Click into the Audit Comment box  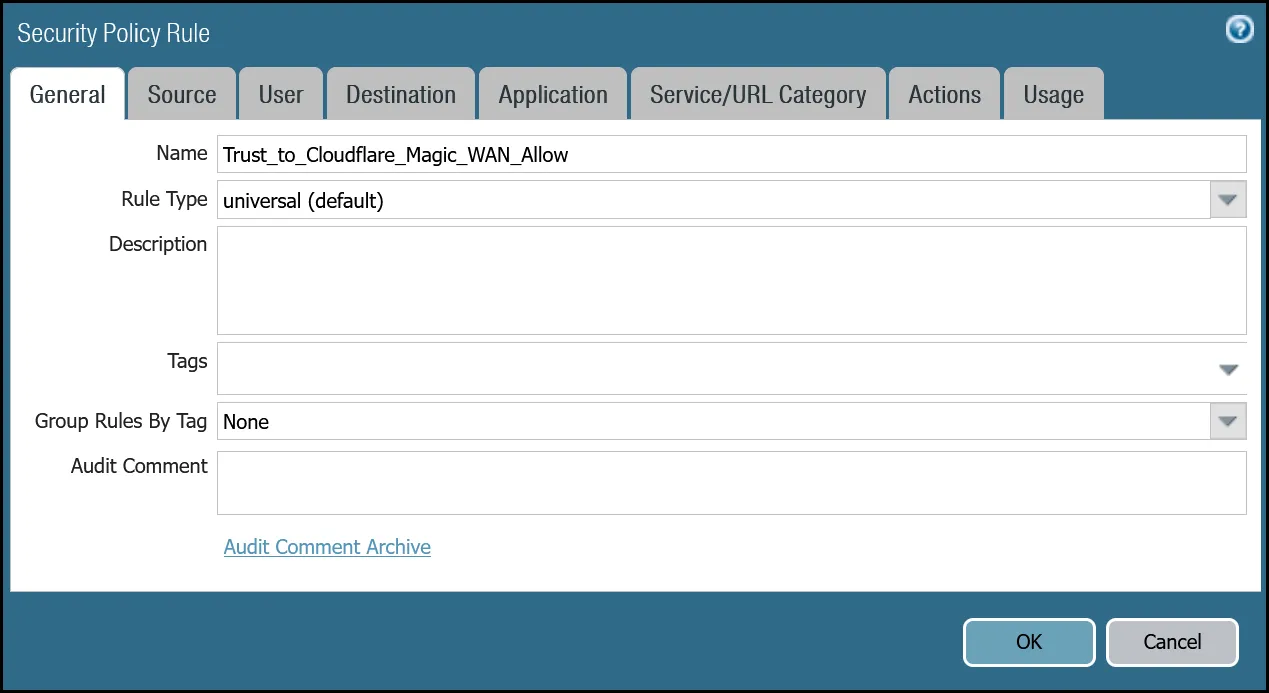(x=730, y=482)
